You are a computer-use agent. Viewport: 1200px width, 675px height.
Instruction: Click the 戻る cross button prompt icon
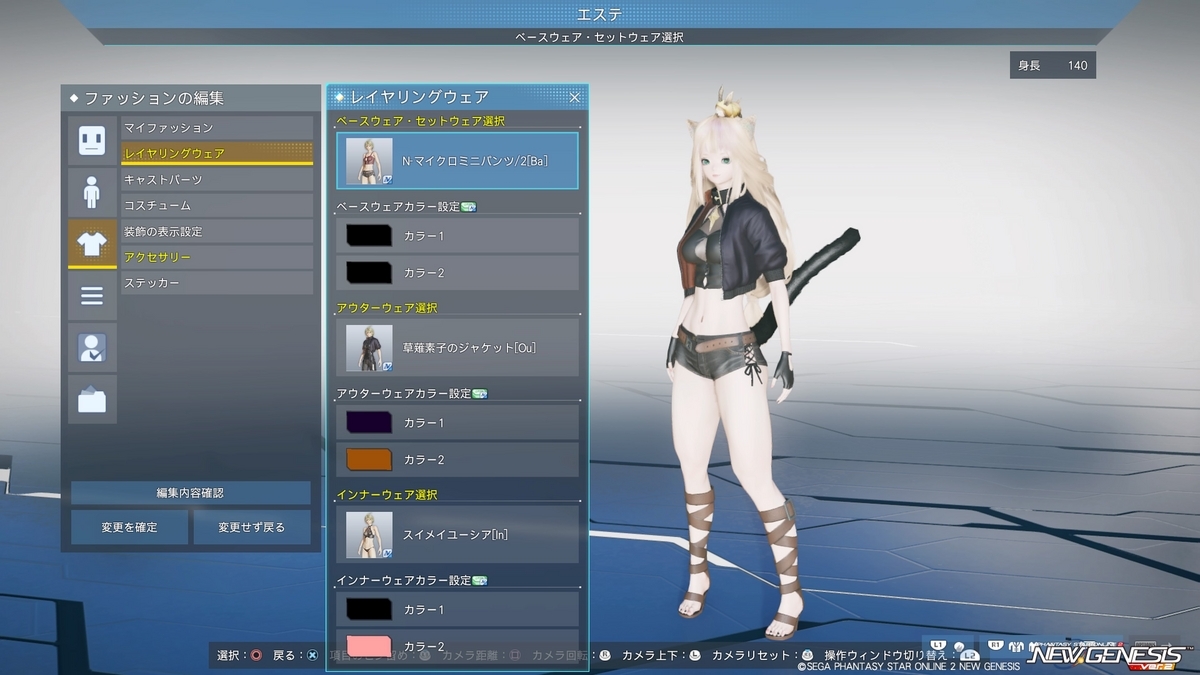click(312, 656)
